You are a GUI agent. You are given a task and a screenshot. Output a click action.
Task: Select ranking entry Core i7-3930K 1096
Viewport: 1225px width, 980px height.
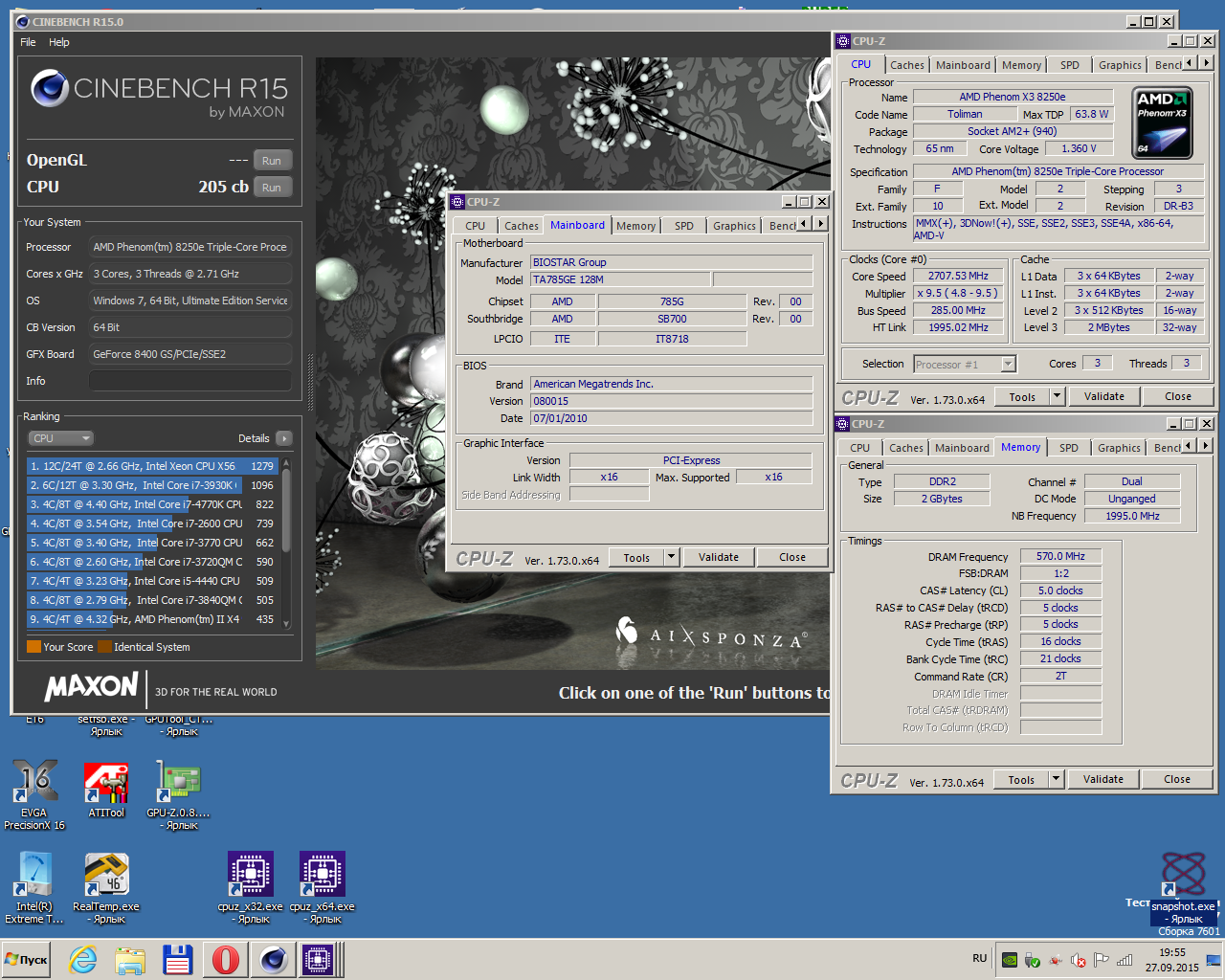tap(152, 485)
